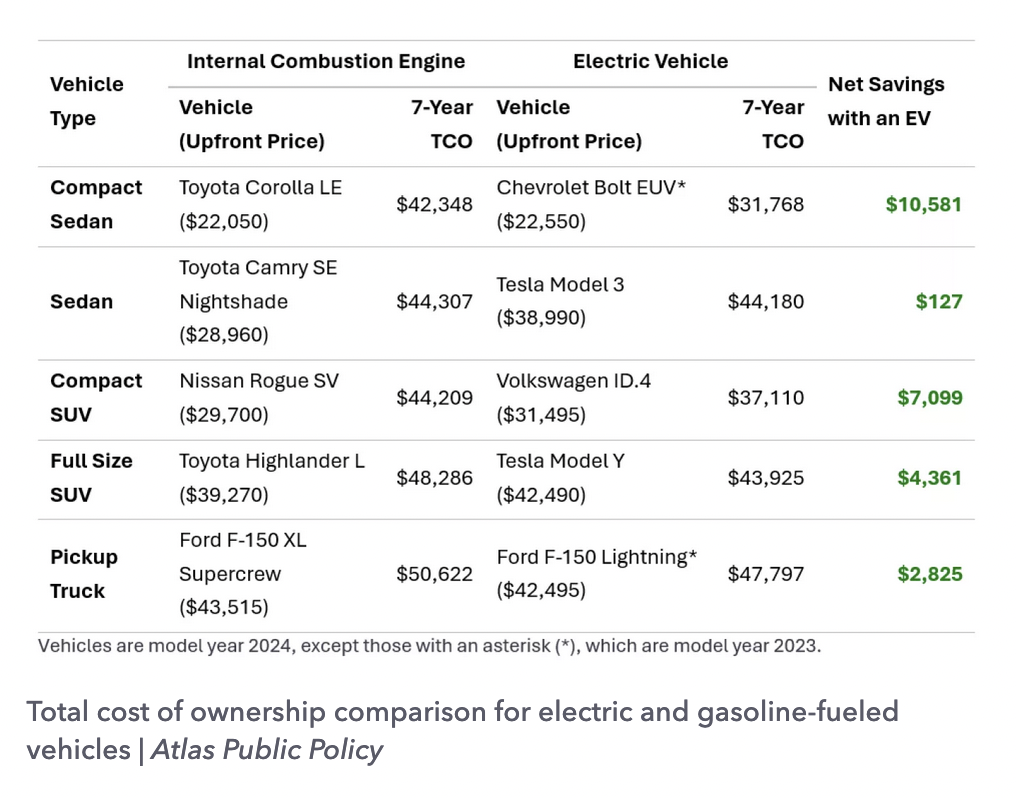1016x798 pixels.
Task: Click the $2,825 net savings value
Action: point(929,574)
